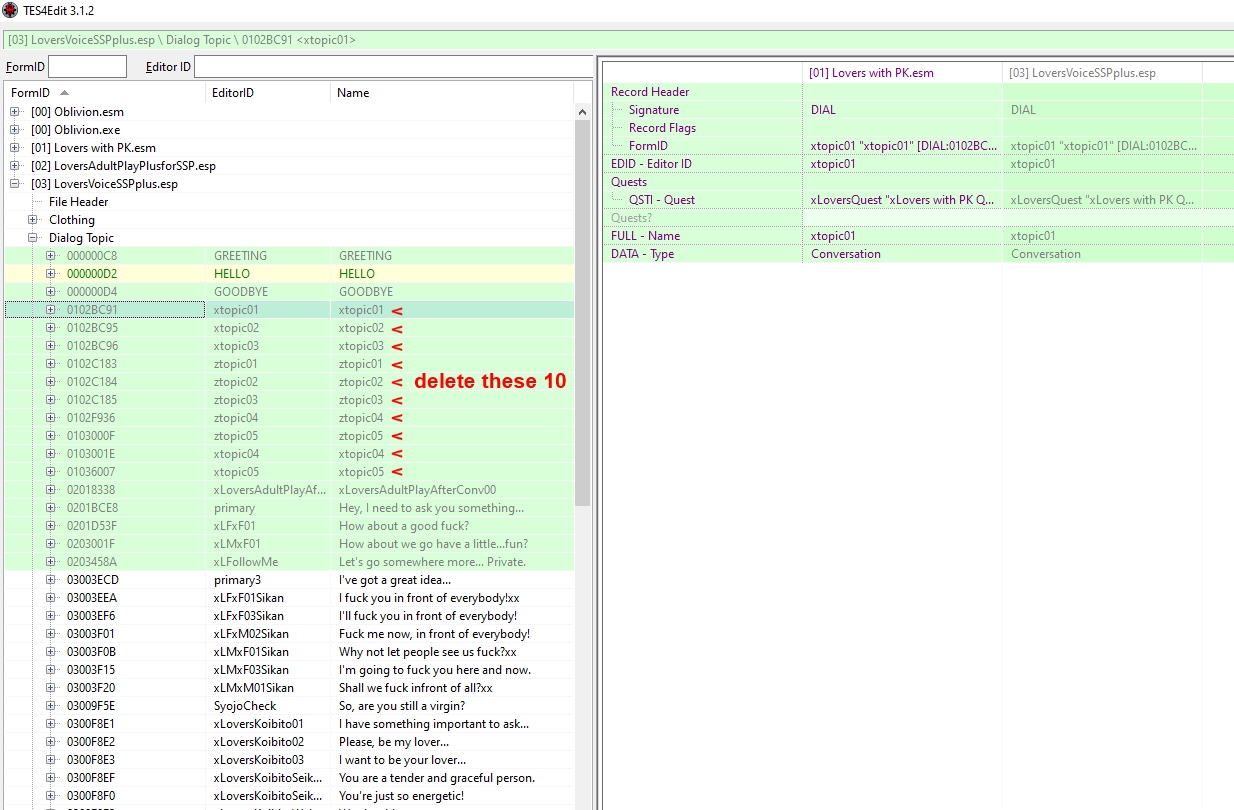
Task: Select the GOODBYE dialog topic row
Action: click(x=289, y=292)
